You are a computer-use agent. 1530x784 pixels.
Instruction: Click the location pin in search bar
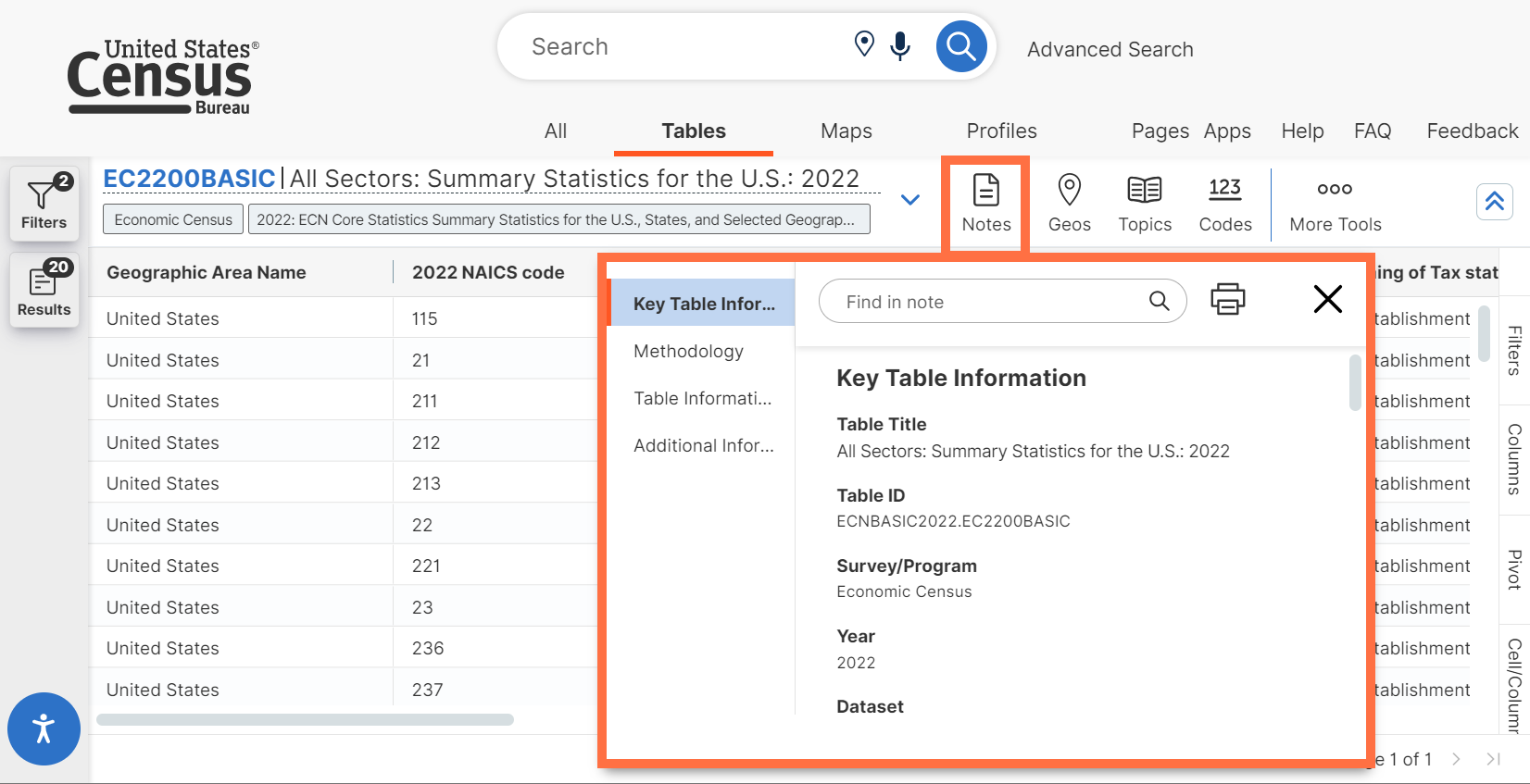click(x=864, y=44)
